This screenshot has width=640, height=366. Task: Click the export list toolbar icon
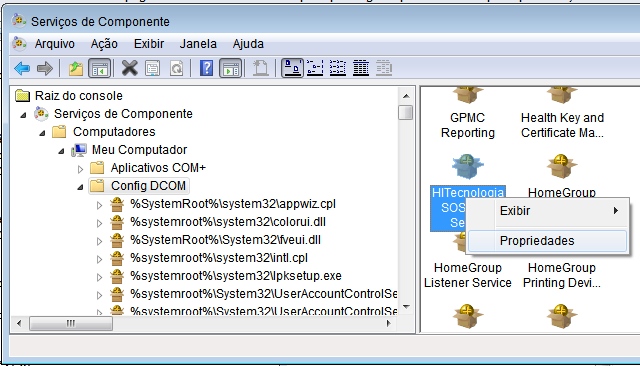click(x=260, y=68)
